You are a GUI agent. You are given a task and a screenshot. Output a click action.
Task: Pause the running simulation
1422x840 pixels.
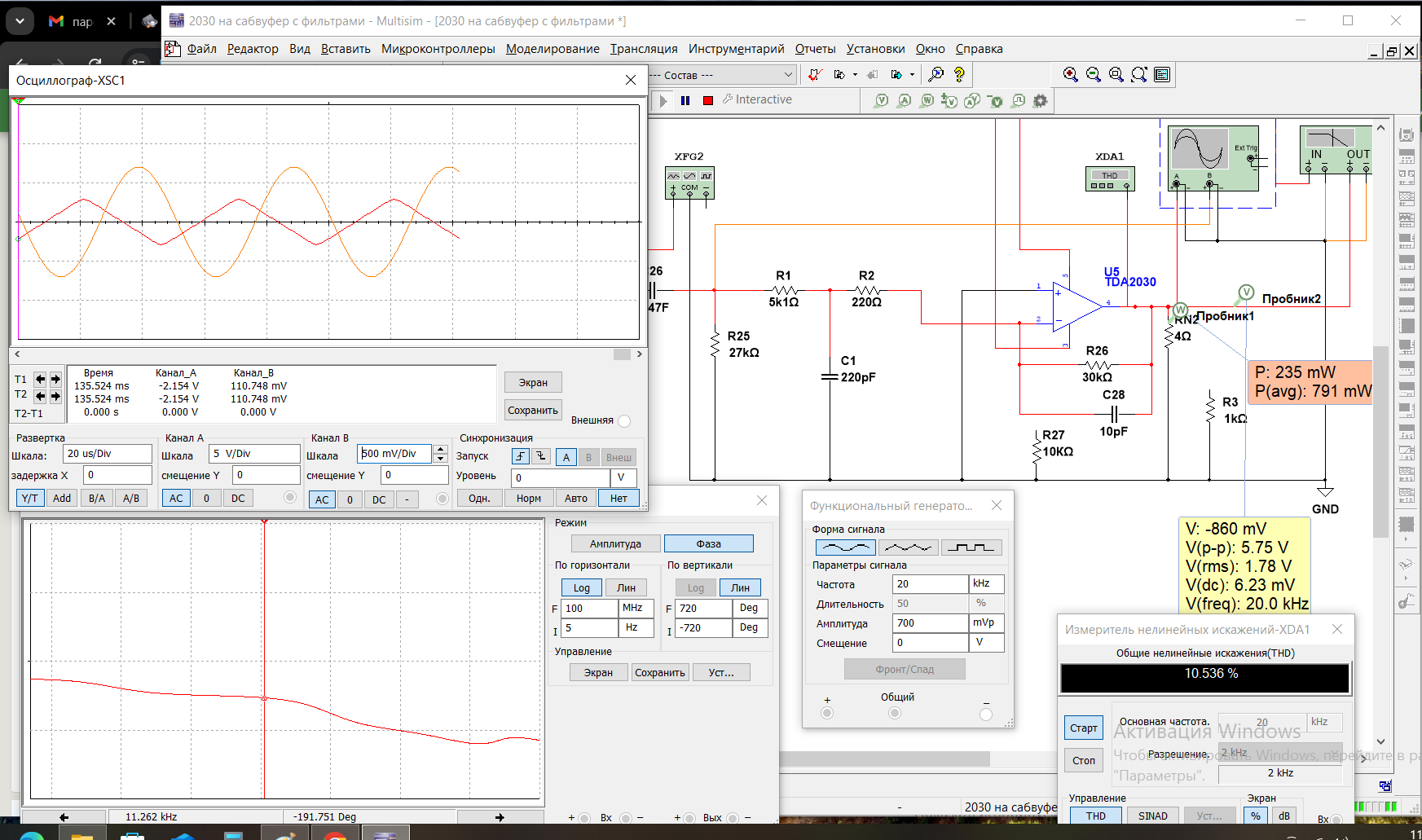(x=685, y=100)
